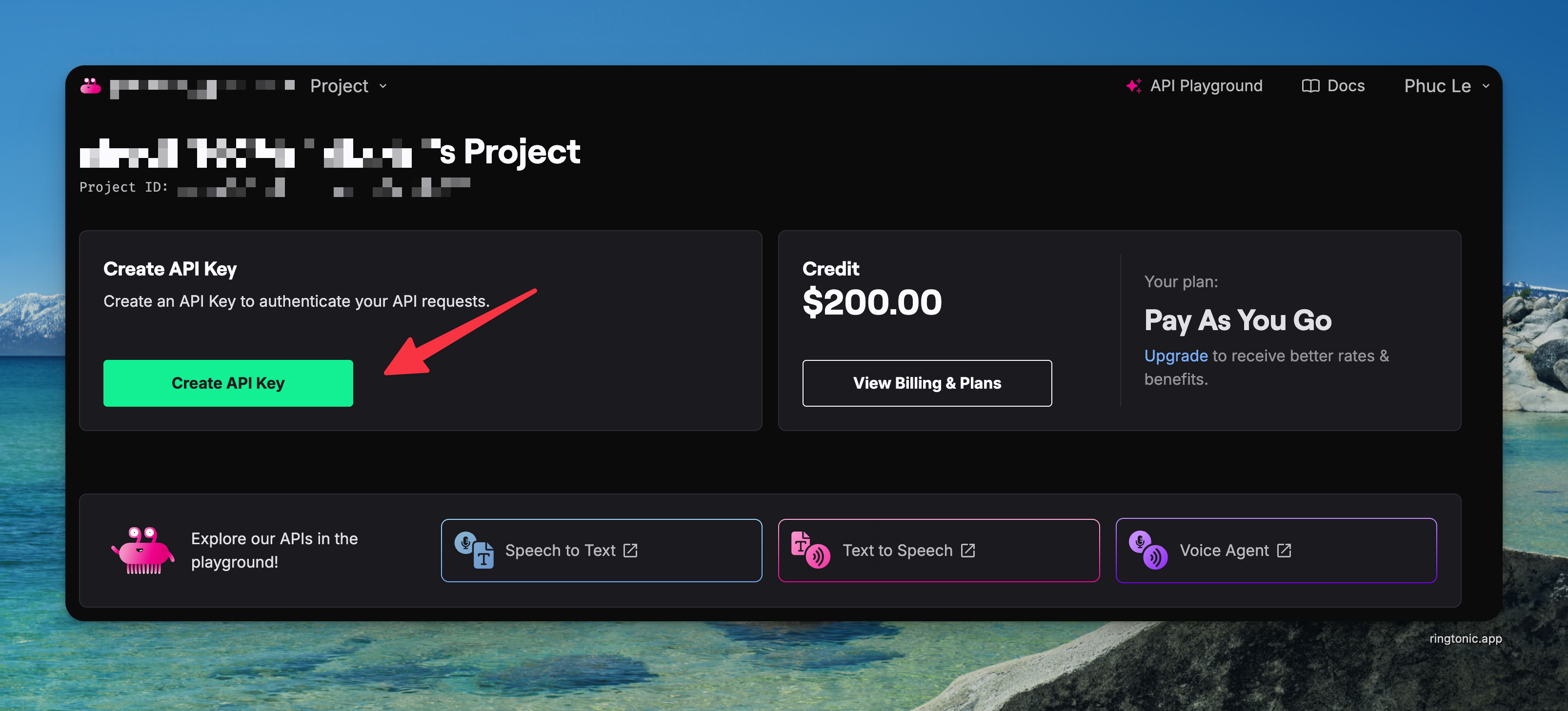The width and height of the screenshot is (1568, 711).
Task: Open the Speech to Text playground card
Action: [x=601, y=551]
